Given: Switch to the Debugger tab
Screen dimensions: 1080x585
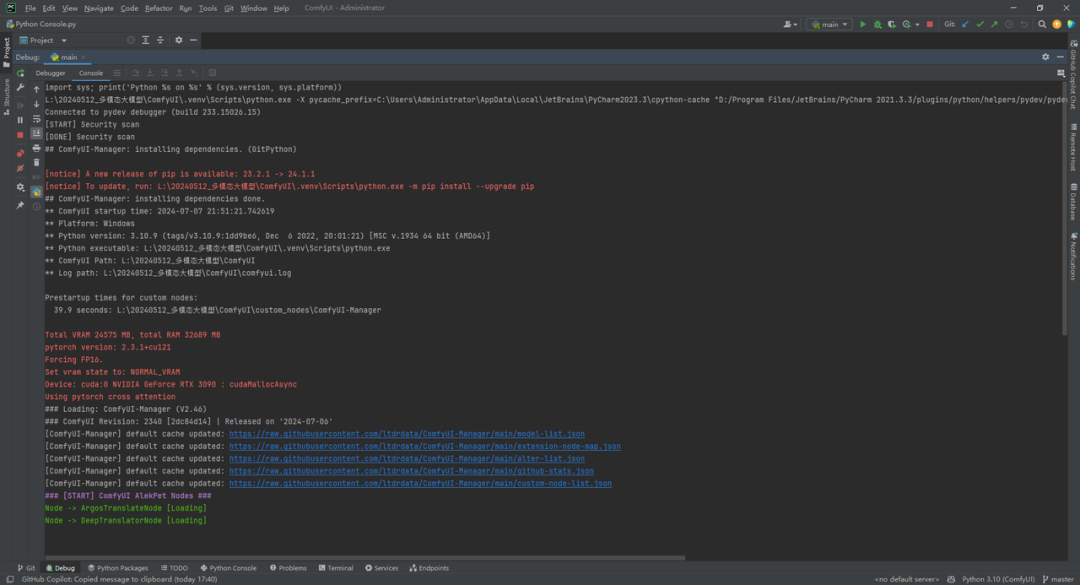Looking at the screenshot, I should 50,73.
